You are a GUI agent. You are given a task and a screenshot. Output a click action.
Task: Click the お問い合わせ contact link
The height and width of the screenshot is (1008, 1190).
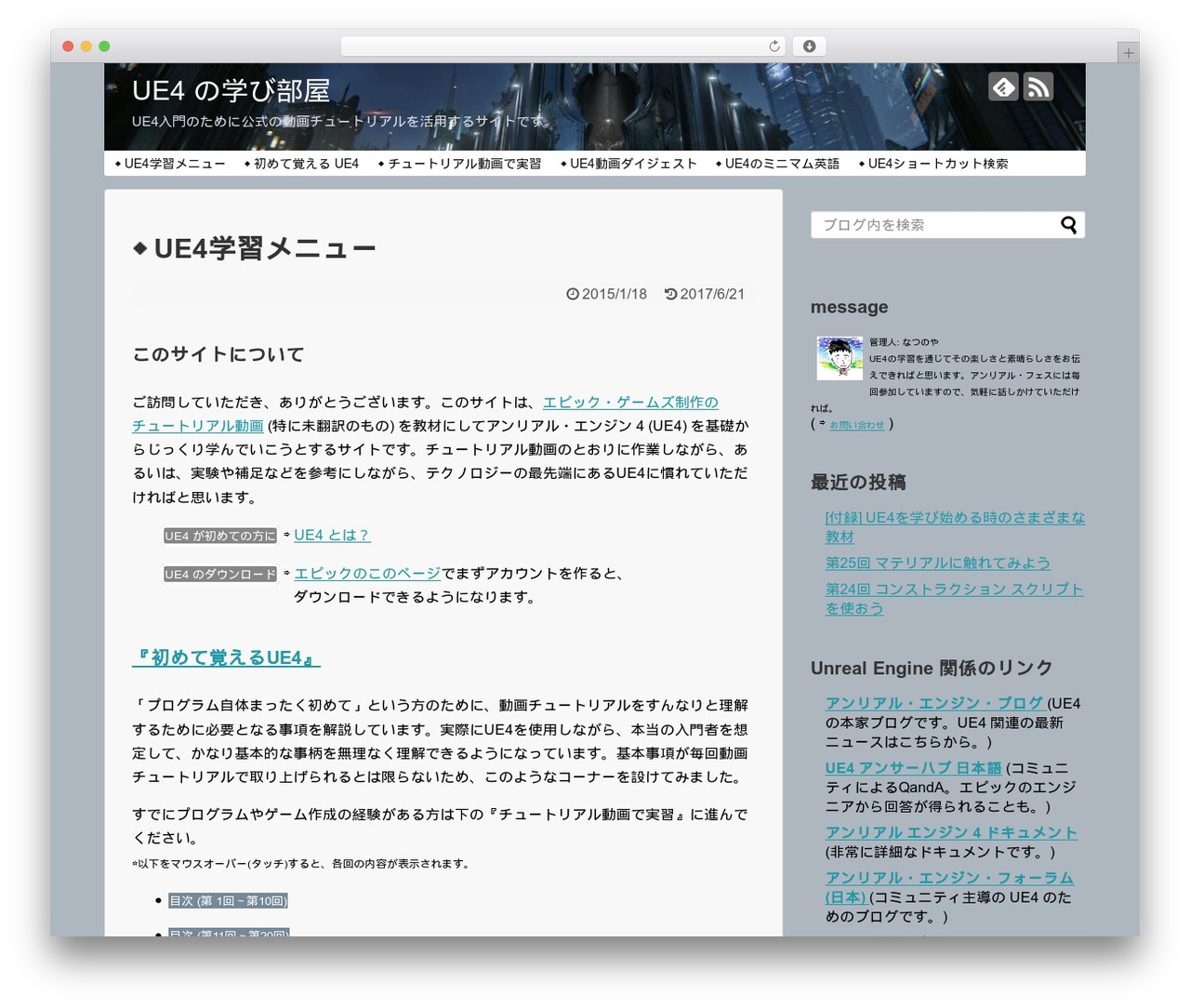857,425
